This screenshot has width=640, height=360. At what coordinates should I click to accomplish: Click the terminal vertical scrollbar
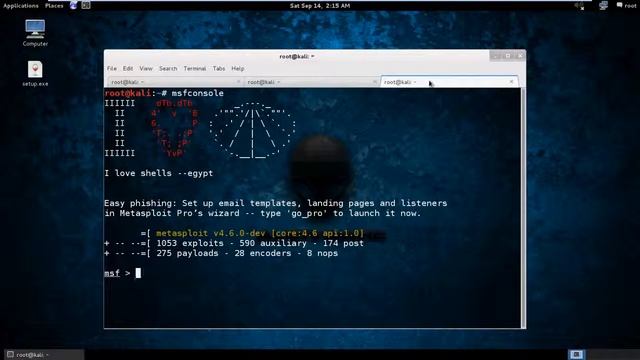click(523, 208)
